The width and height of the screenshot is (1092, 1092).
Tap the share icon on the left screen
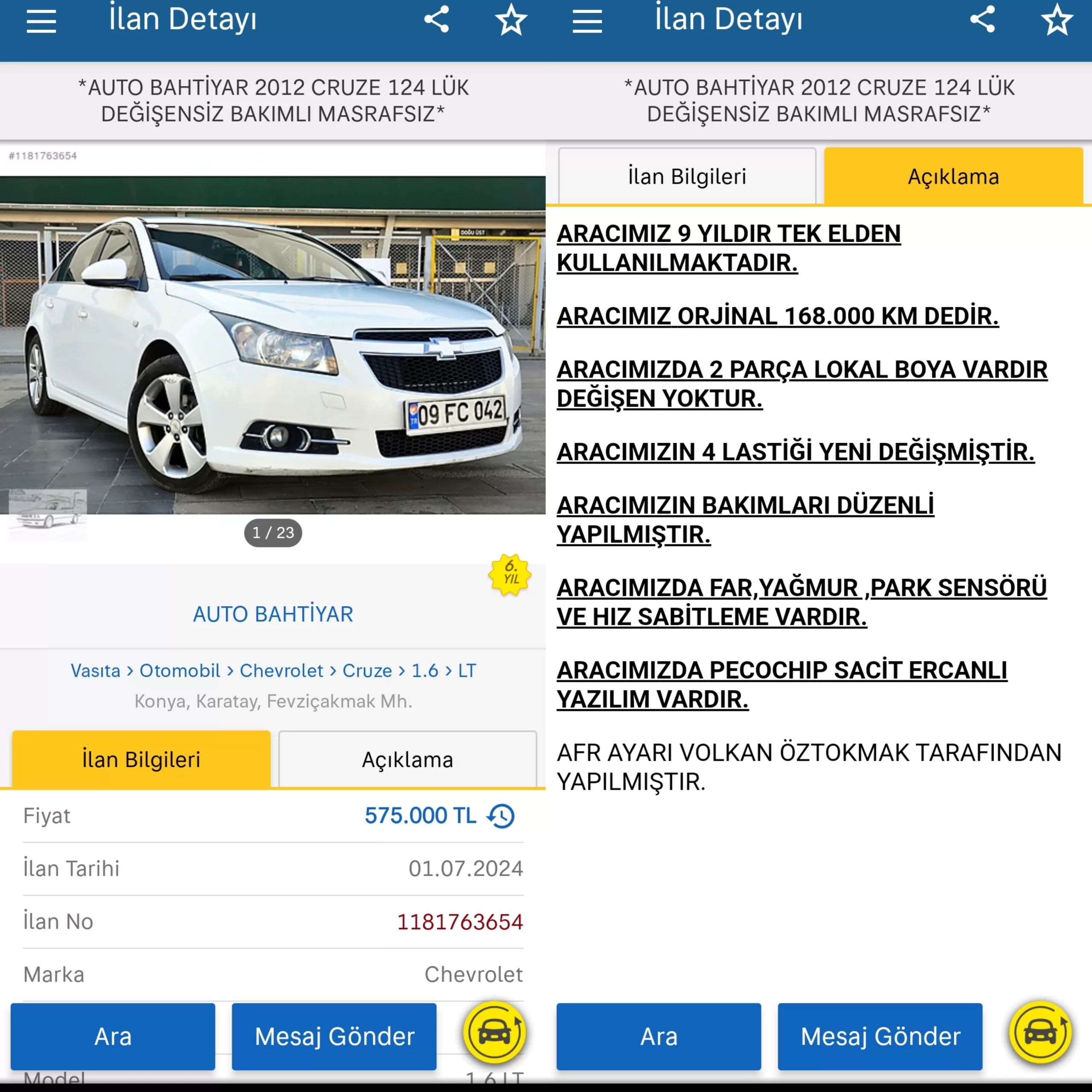coord(437,20)
